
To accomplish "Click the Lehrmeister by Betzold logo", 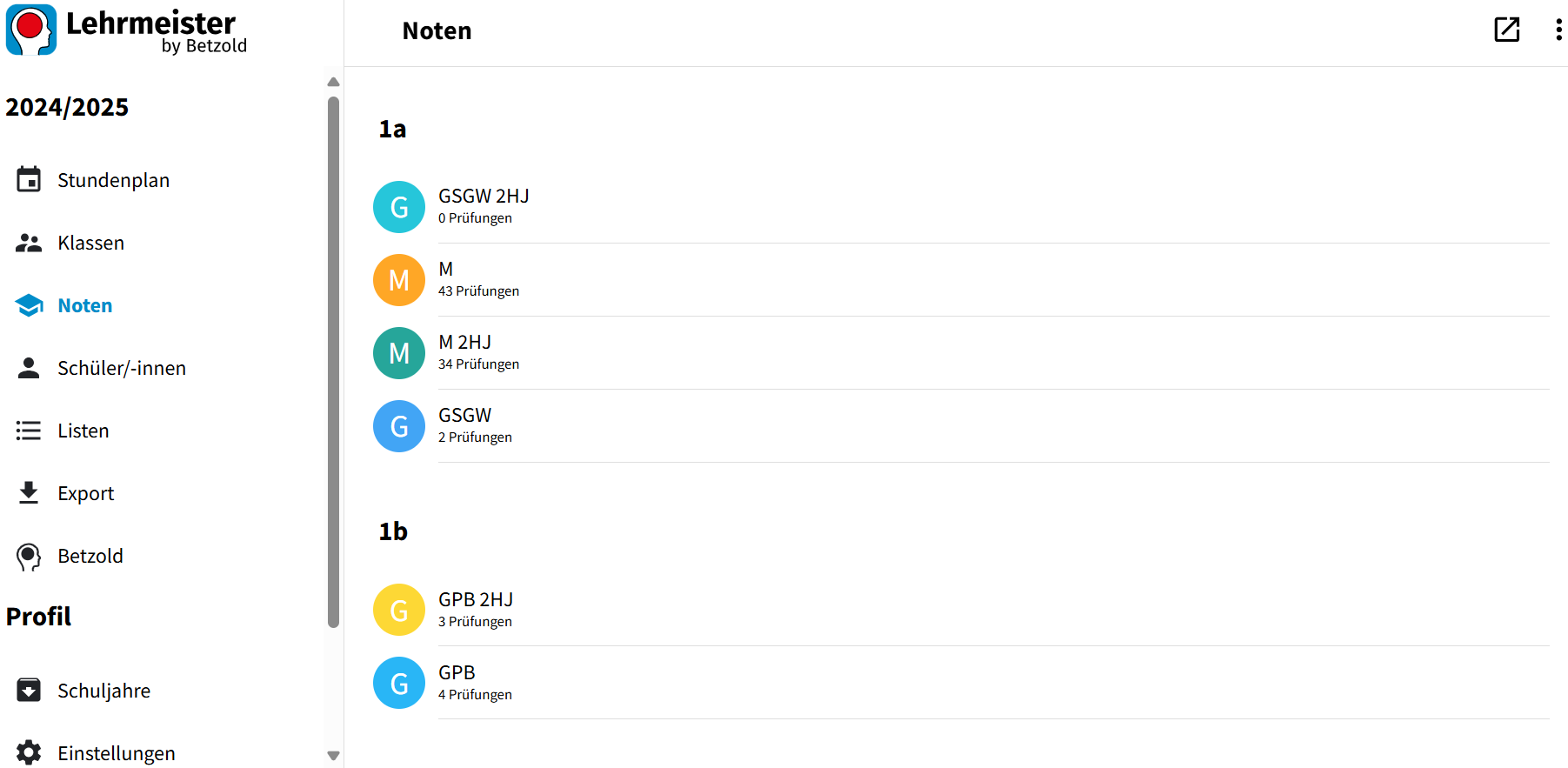I will pyautogui.click(x=127, y=31).
